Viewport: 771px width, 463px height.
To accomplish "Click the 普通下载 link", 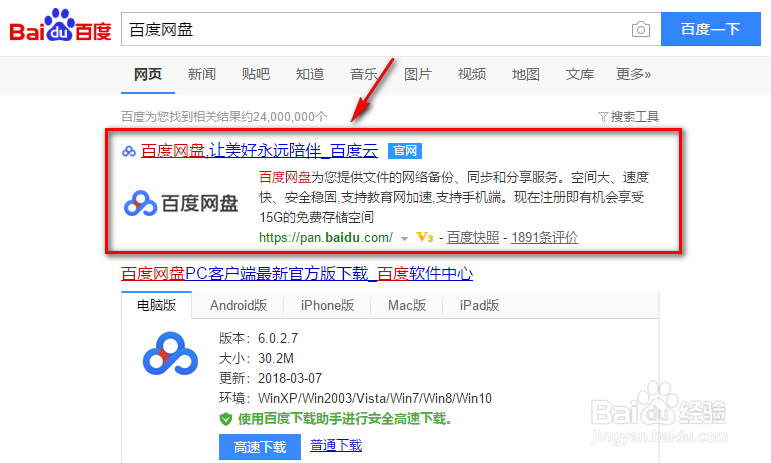I will point(336,445).
